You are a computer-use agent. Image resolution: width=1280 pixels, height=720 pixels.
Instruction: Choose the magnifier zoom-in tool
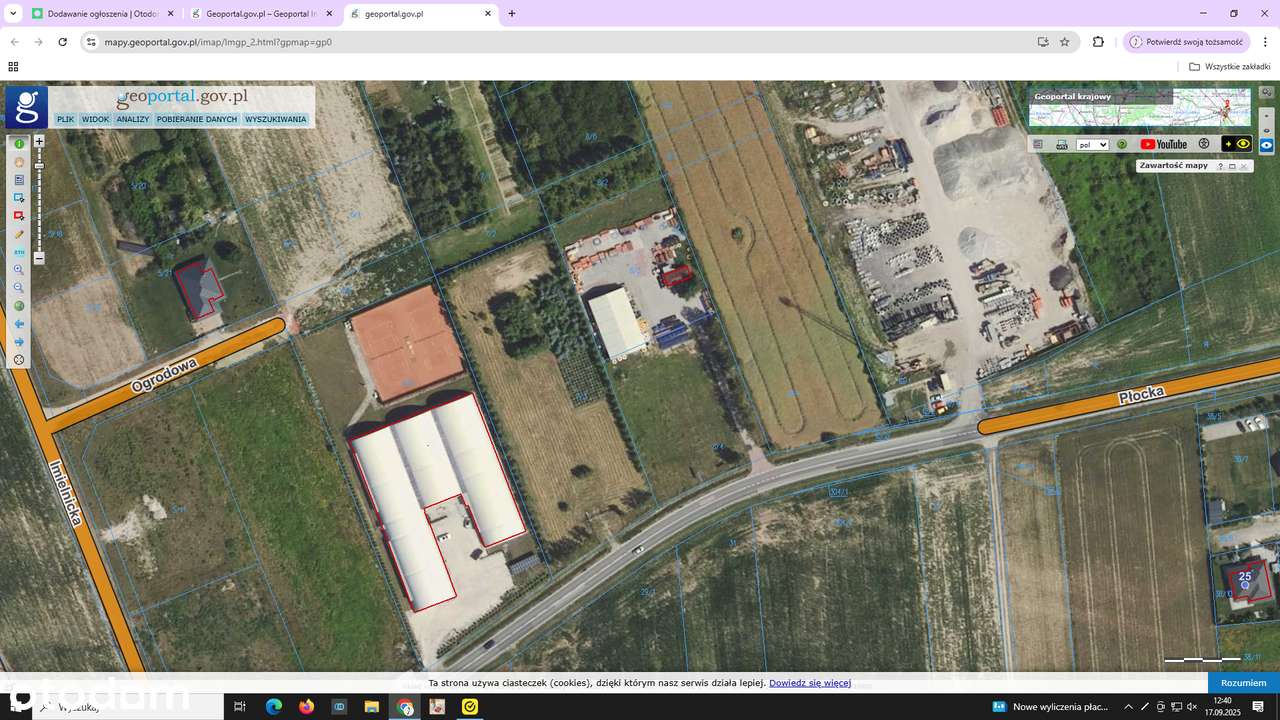[x=19, y=270]
